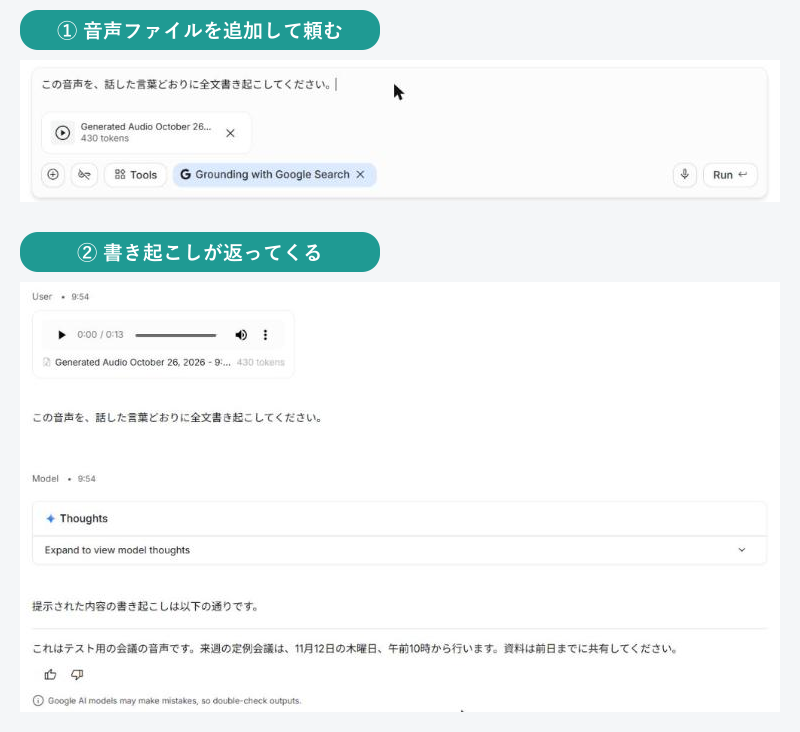Image resolution: width=800 pixels, height=732 pixels.
Task: Click the audio progress slider
Action: click(x=176, y=335)
